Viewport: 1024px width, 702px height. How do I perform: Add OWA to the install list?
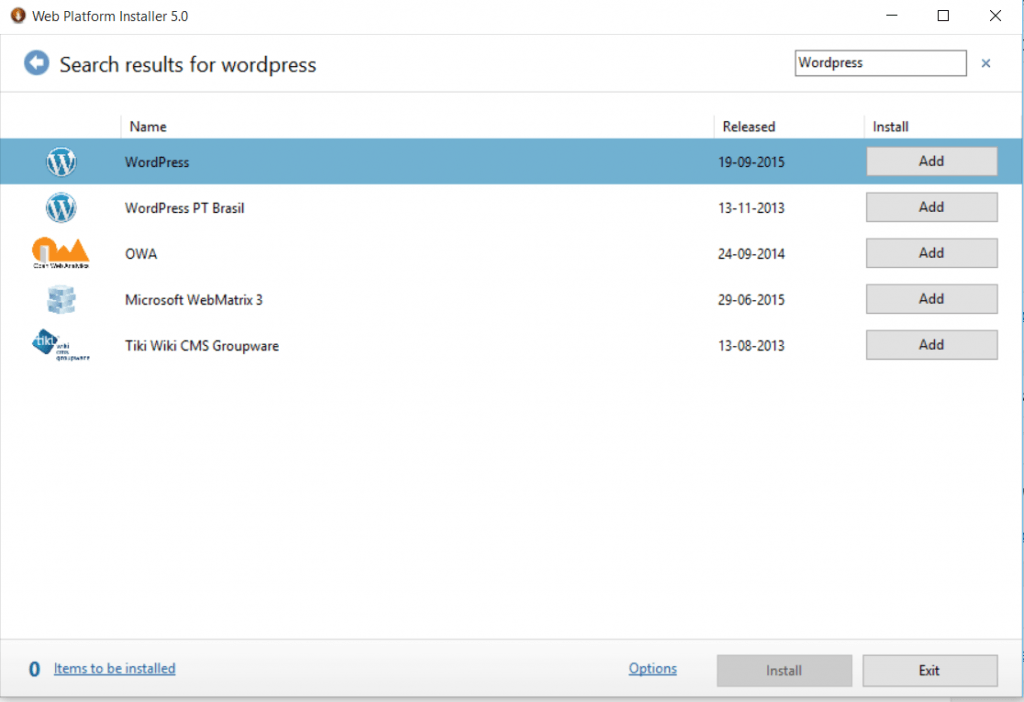point(931,253)
